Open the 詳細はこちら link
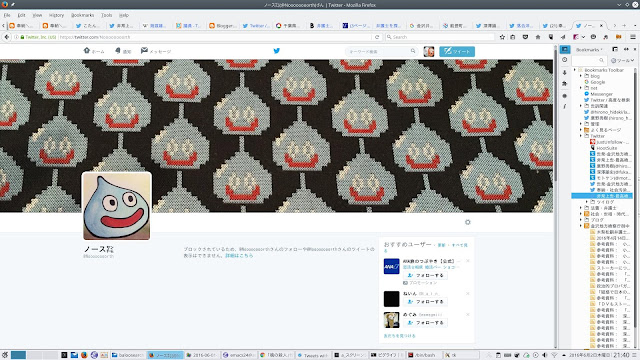640x360 pixels. 239,256
